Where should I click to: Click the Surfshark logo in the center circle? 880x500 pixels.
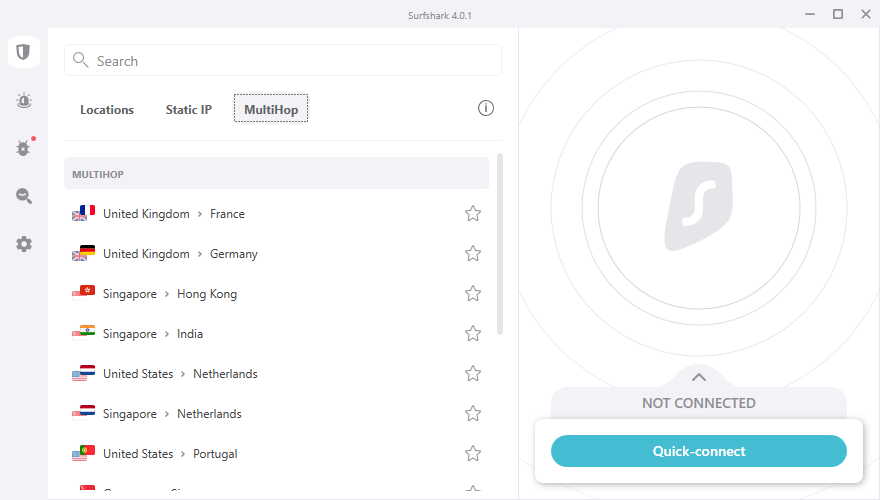click(x=699, y=208)
